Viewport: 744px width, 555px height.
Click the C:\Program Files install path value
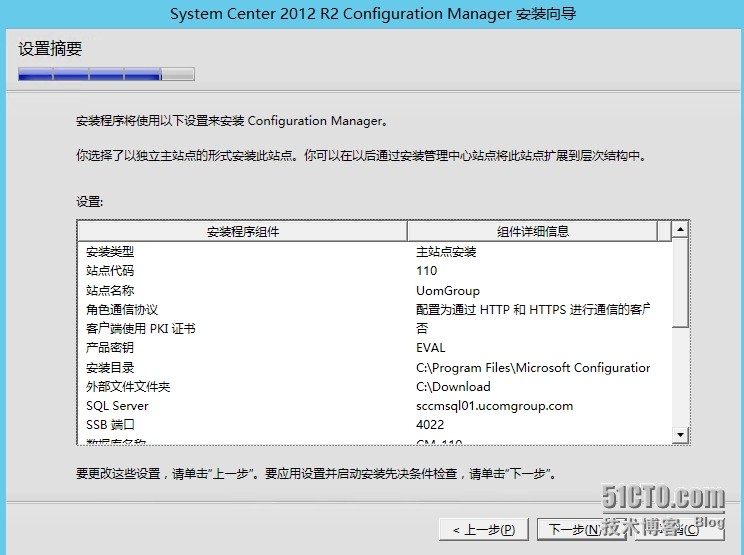[533, 368]
